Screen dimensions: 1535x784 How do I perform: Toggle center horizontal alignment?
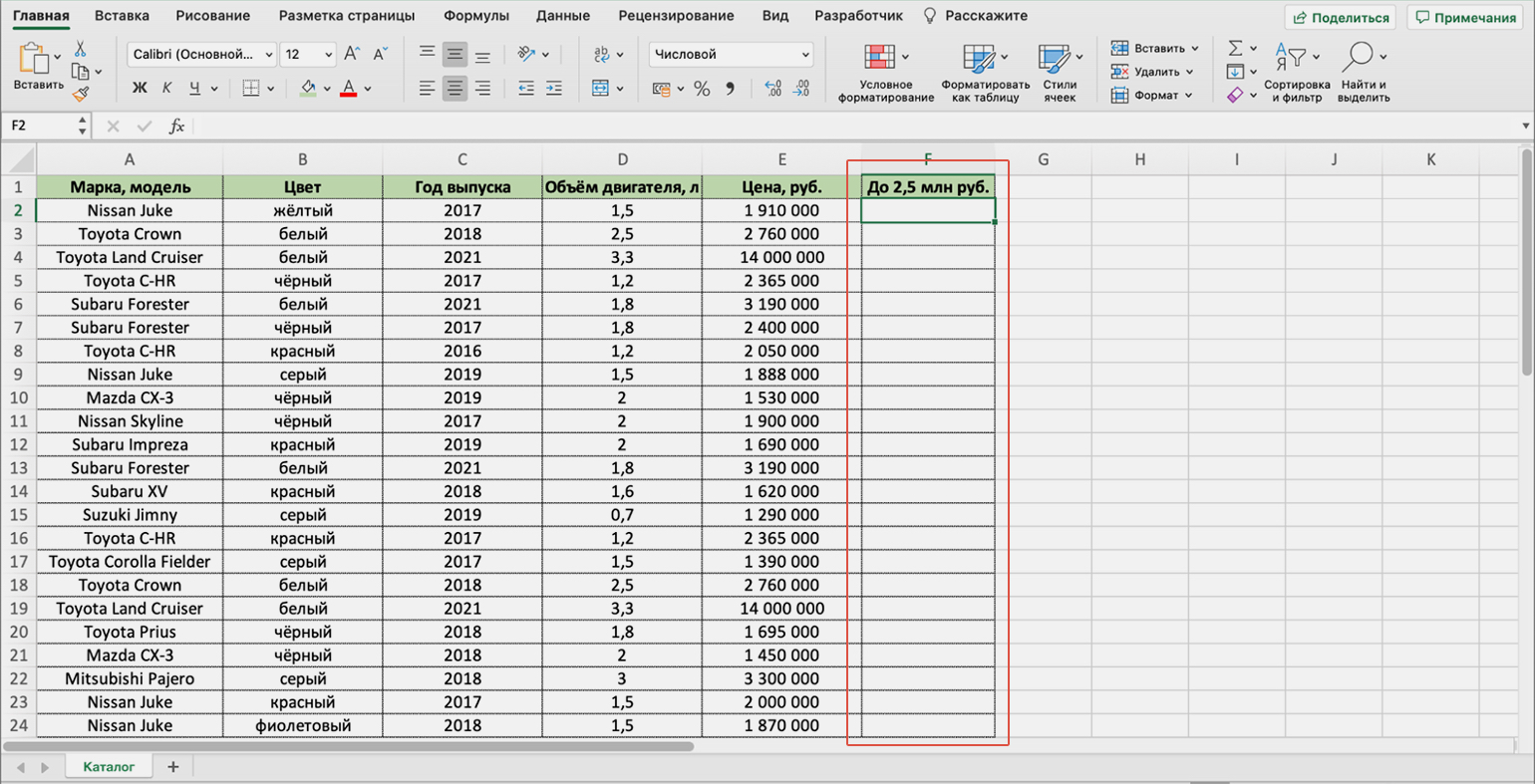(455, 89)
